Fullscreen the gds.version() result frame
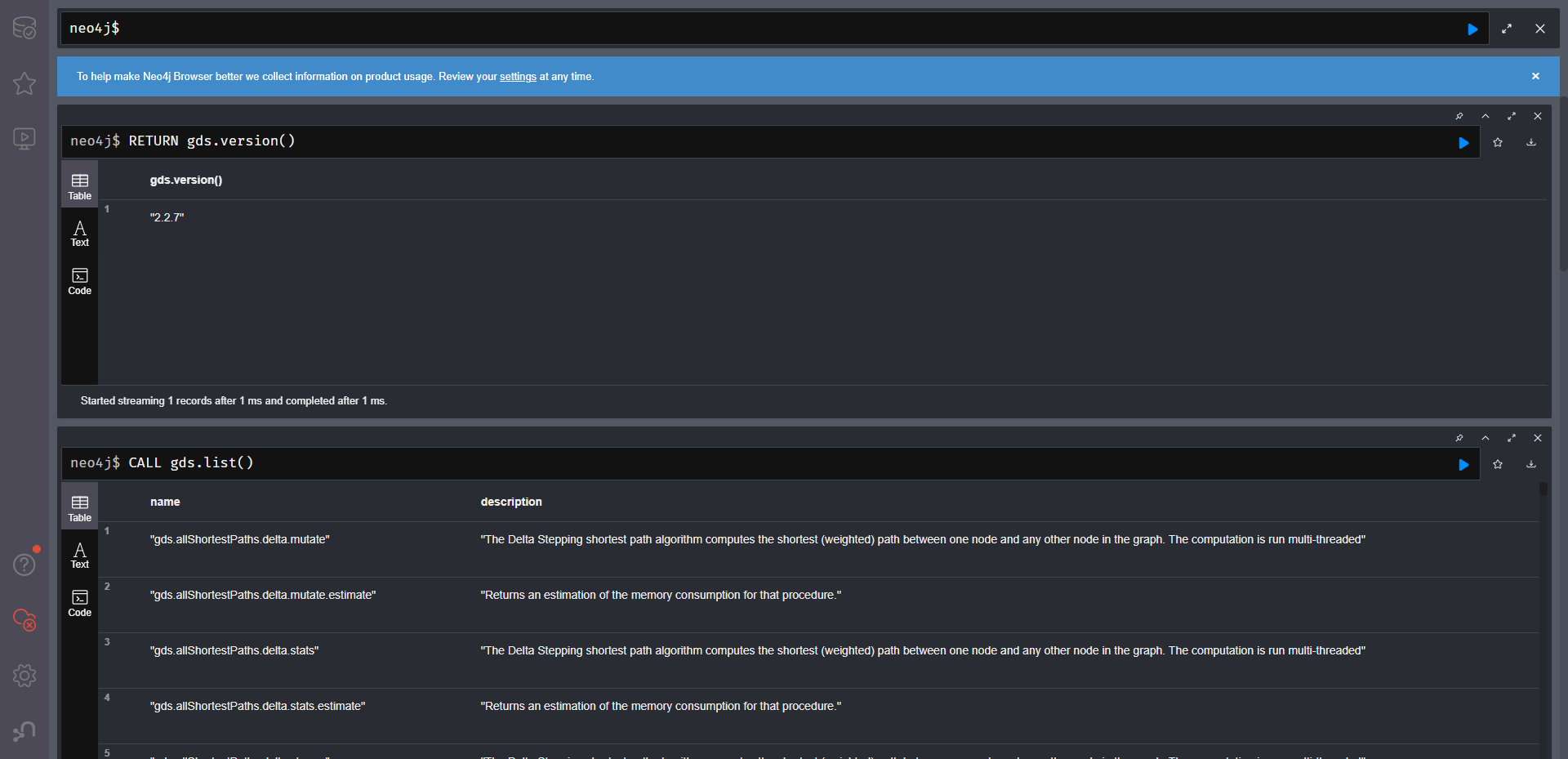 [x=1512, y=116]
